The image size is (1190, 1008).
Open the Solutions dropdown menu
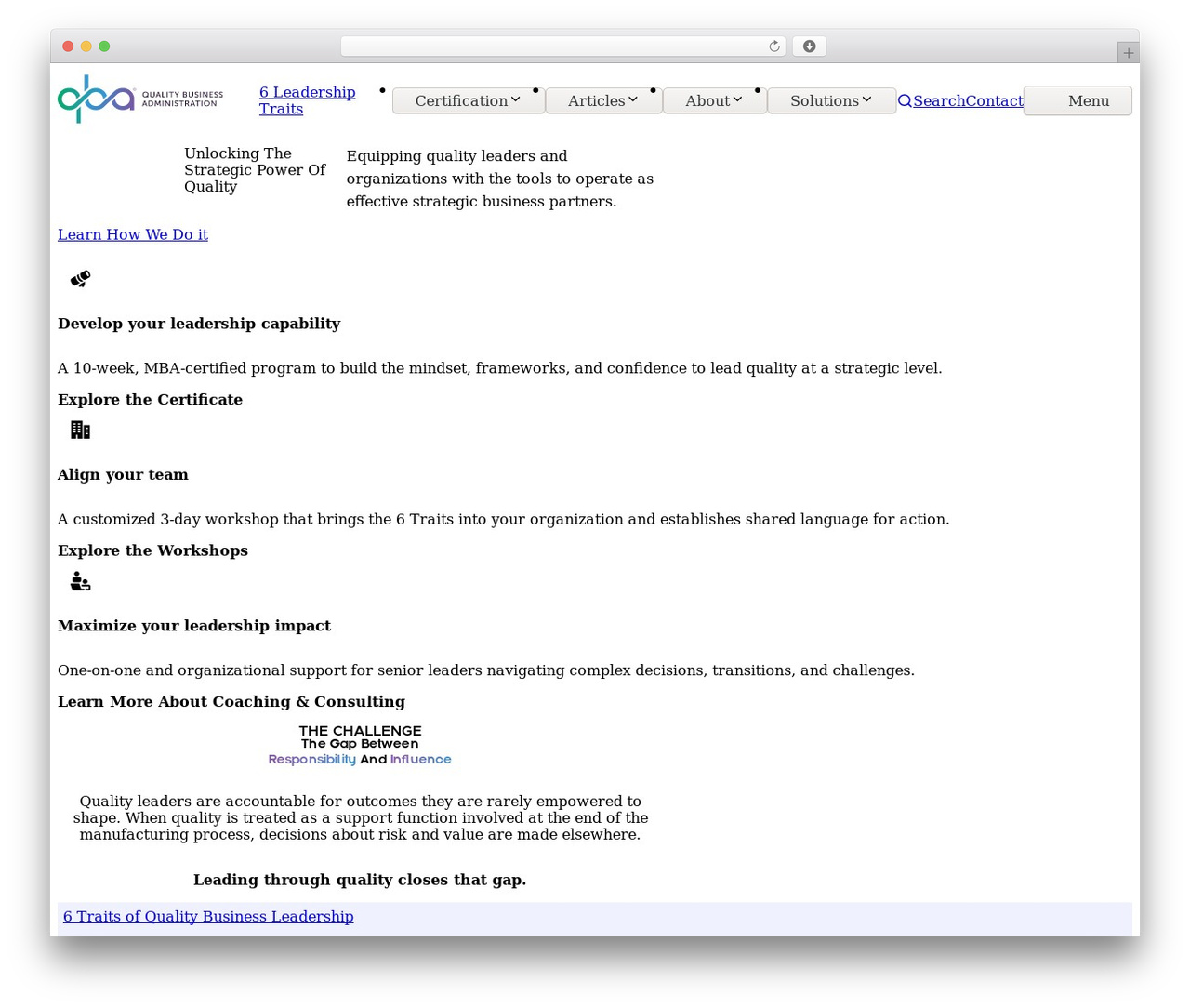(831, 100)
